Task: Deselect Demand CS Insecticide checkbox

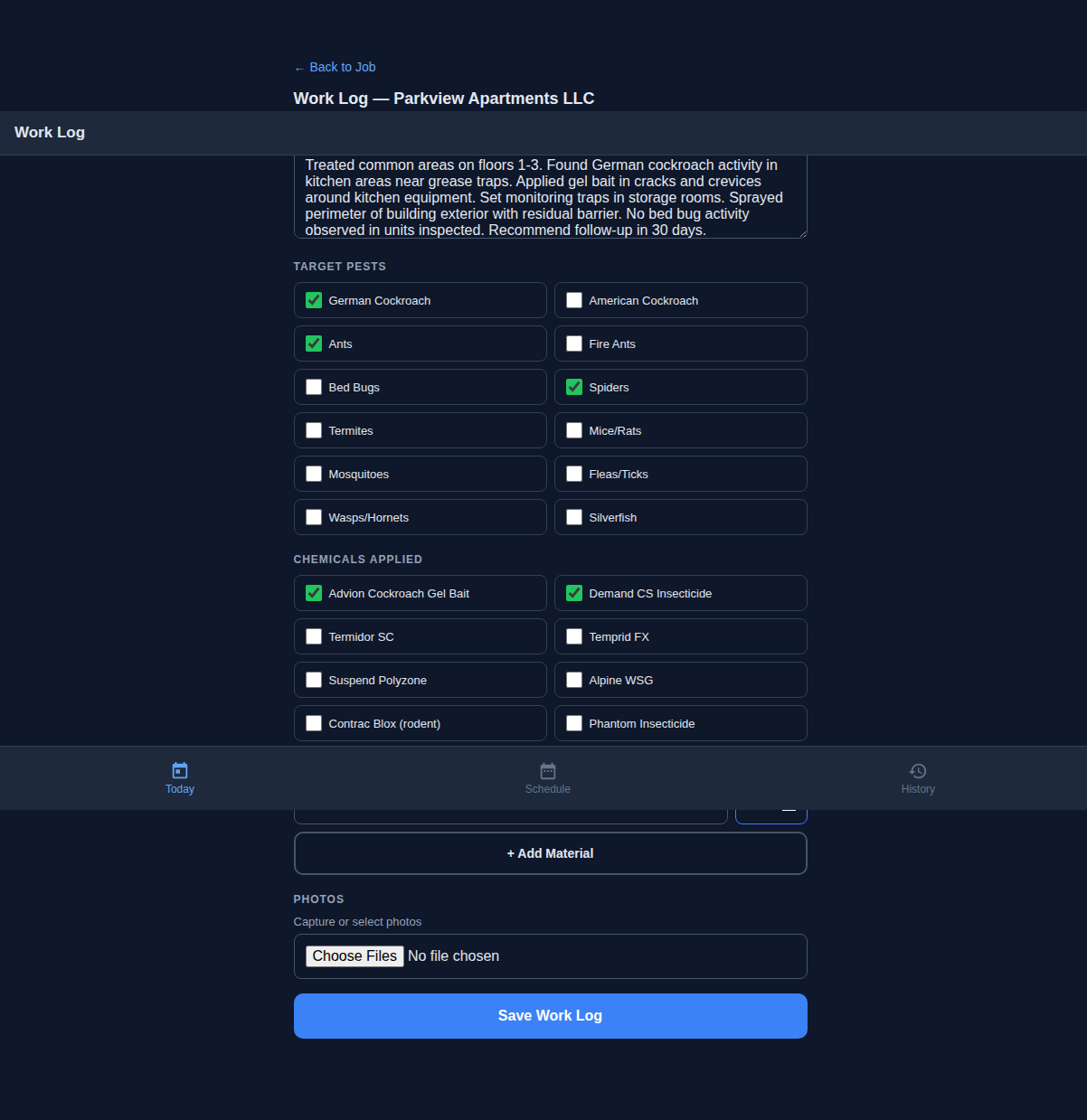Action: click(574, 593)
